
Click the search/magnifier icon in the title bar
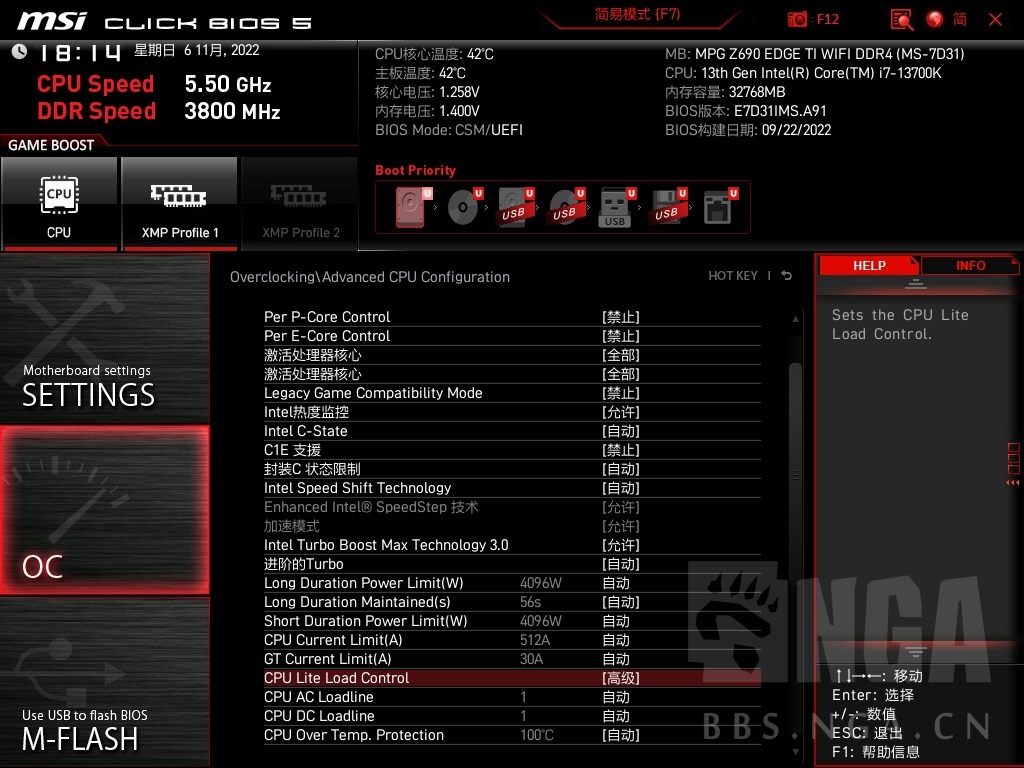coord(900,20)
